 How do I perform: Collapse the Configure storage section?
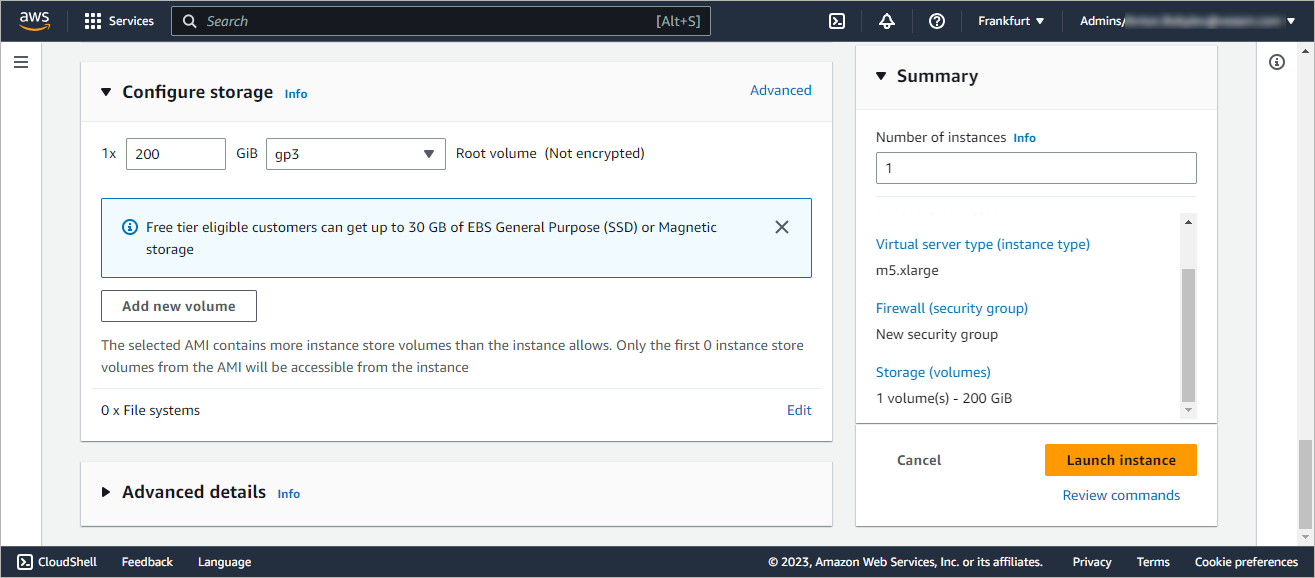[x=107, y=92]
